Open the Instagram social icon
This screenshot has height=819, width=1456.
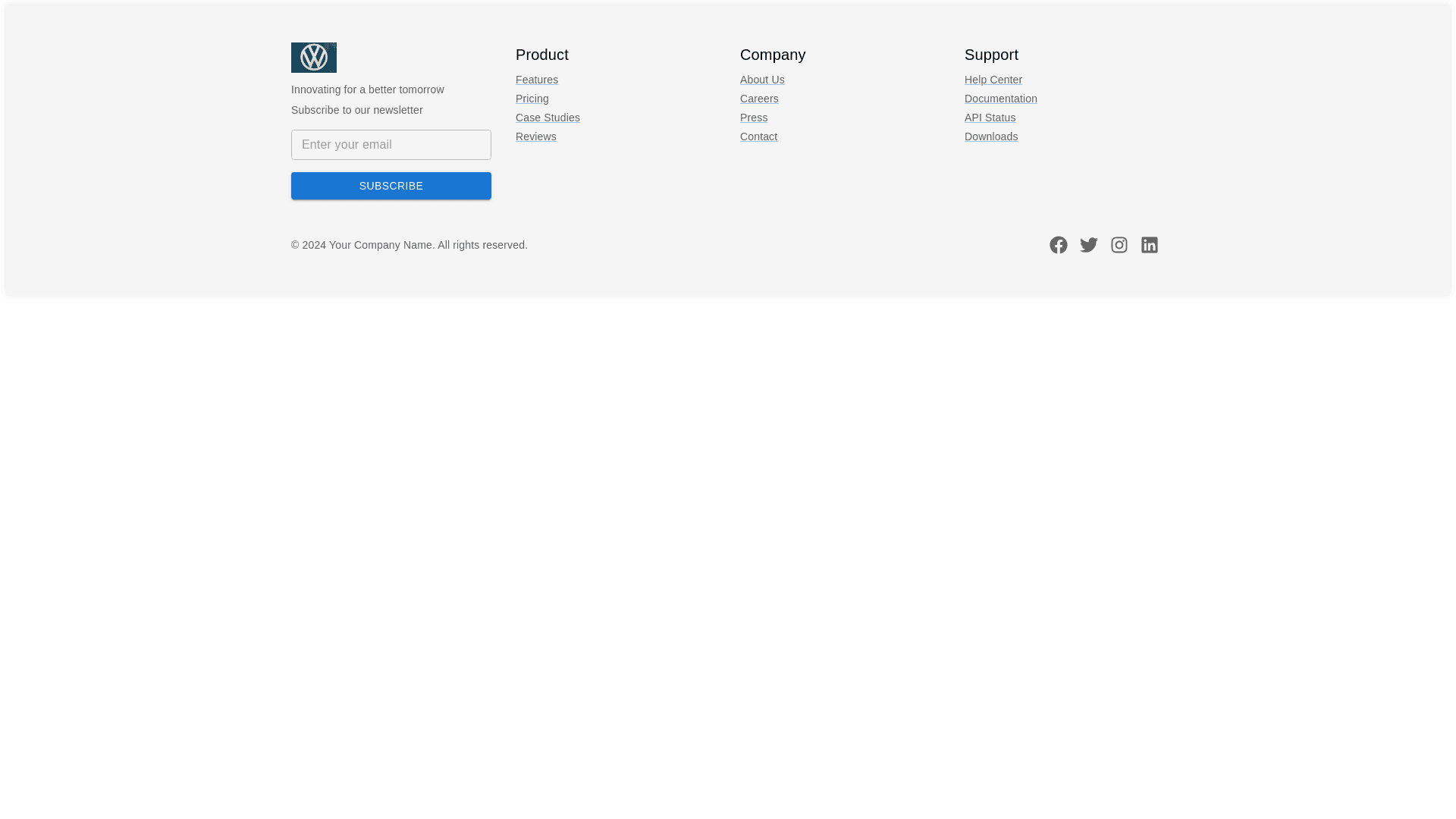pyautogui.click(x=1119, y=245)
